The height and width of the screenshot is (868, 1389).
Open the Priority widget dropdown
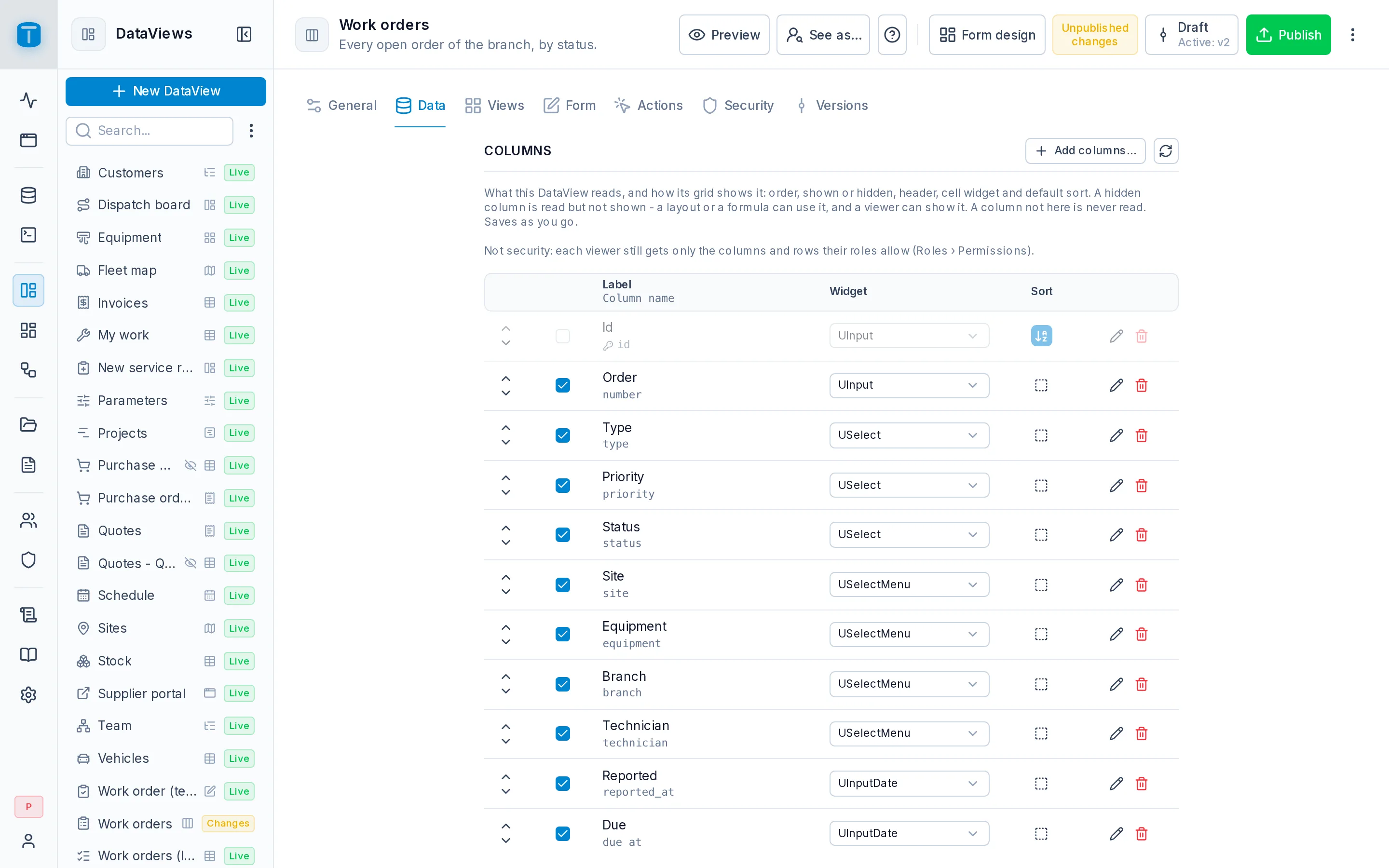click(909, 486)
